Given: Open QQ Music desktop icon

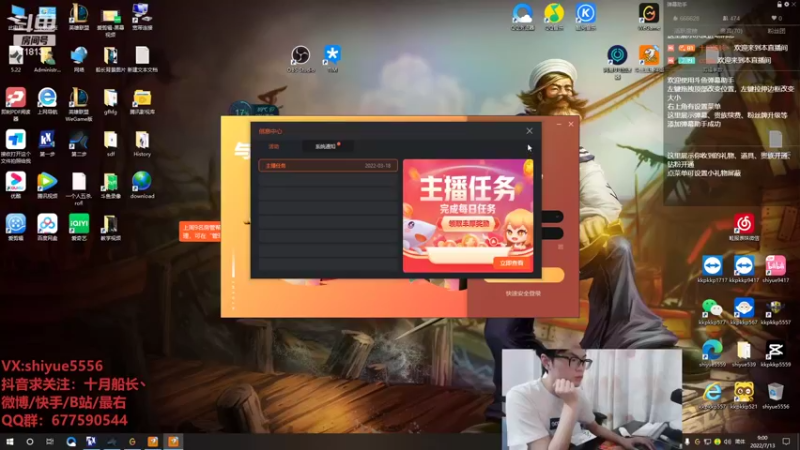Looking at the screenshot, I should (554, 16).
